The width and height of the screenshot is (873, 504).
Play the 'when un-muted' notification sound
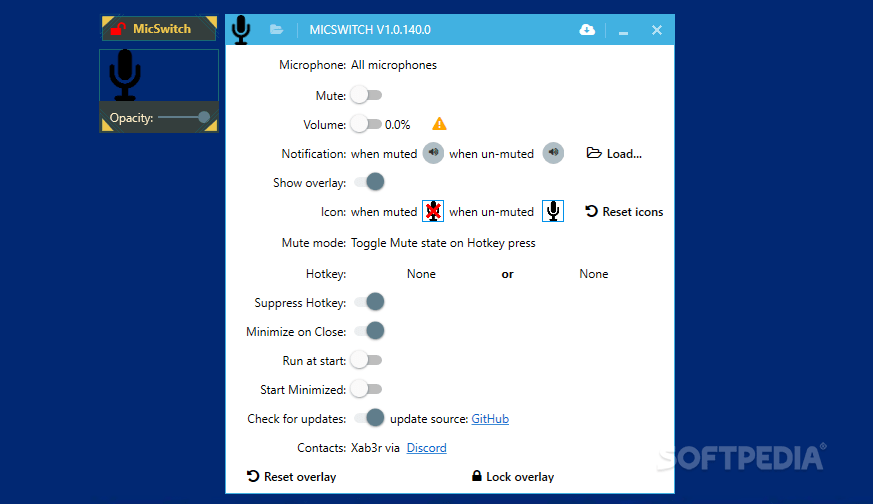(x=553, y=153)
